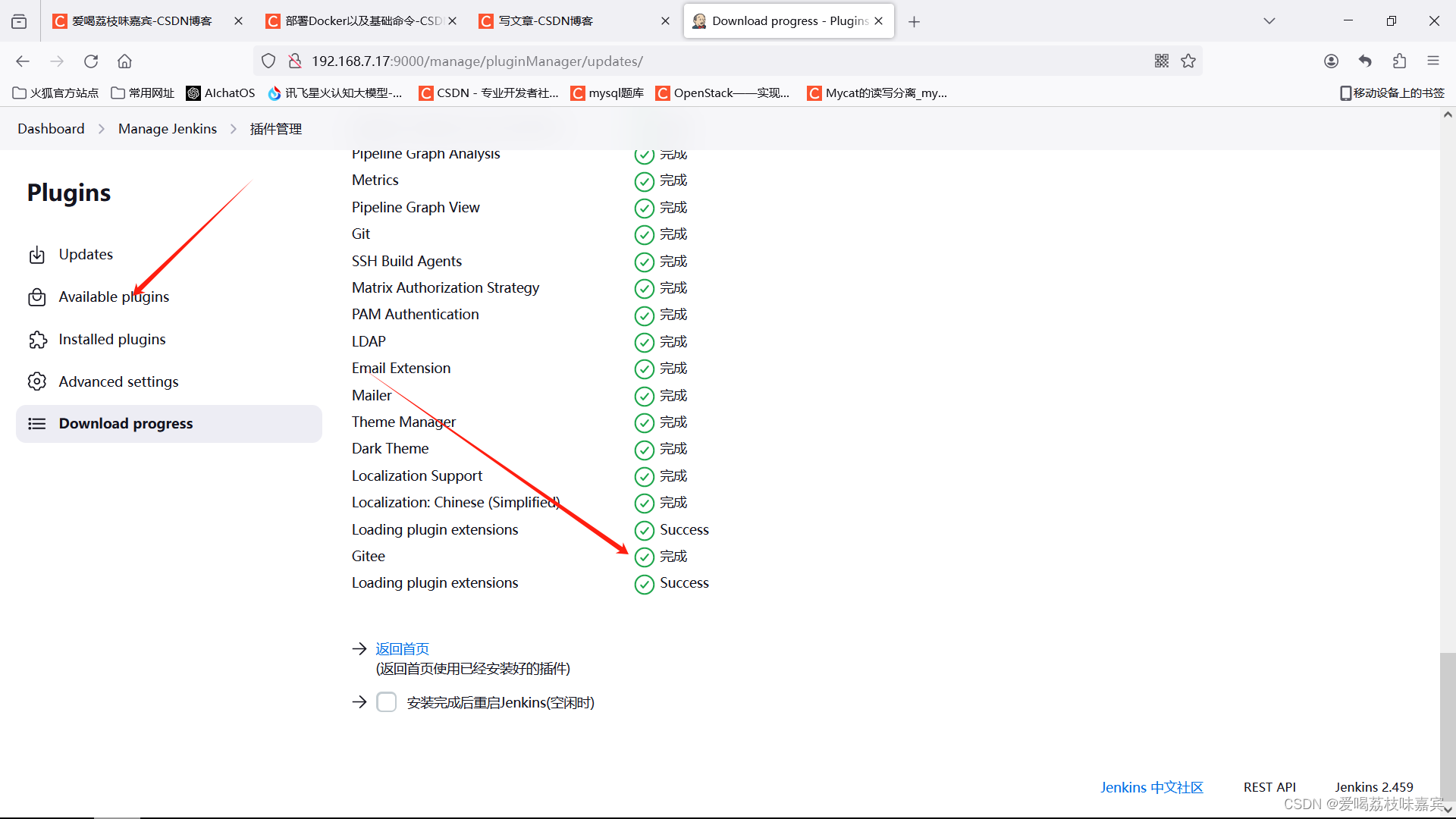Click the green check icon next to Gitee
Screen dimensions: 1456x819
(x=645, y=557)
